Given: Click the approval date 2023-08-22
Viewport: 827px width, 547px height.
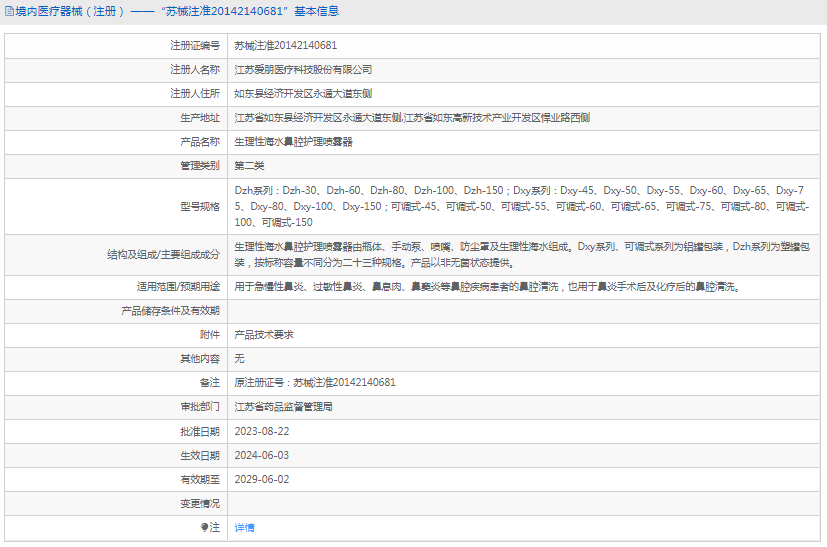Looking at the screenshot, I should (262, 431).
